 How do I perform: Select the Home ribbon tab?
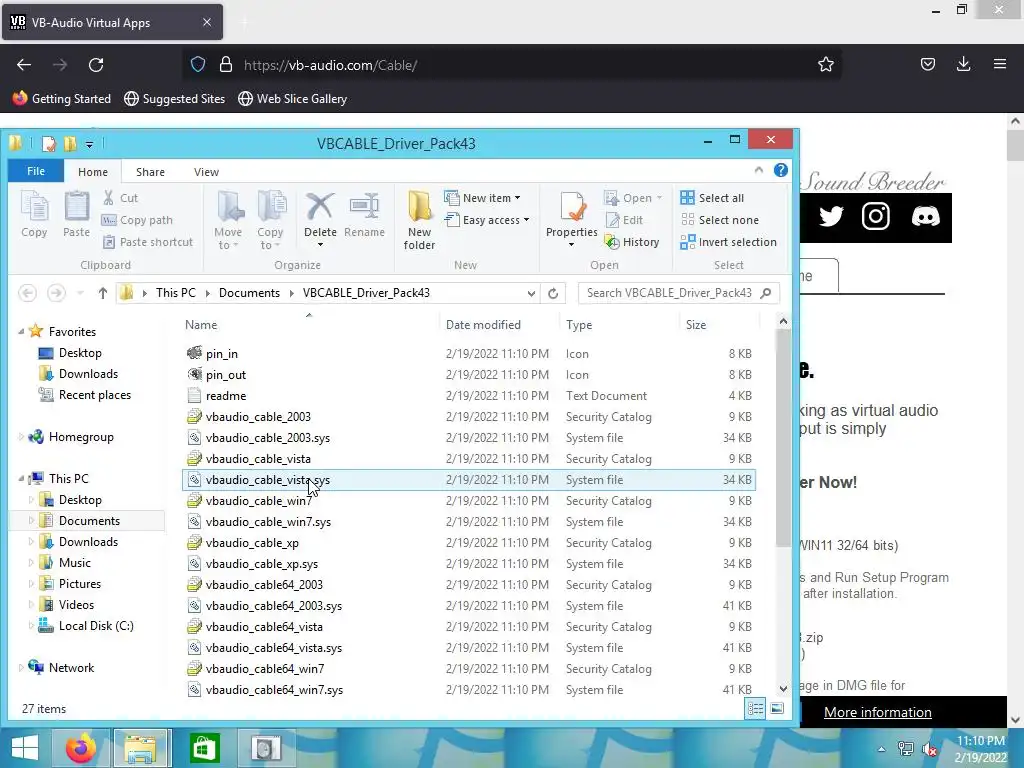pos(93,172)
